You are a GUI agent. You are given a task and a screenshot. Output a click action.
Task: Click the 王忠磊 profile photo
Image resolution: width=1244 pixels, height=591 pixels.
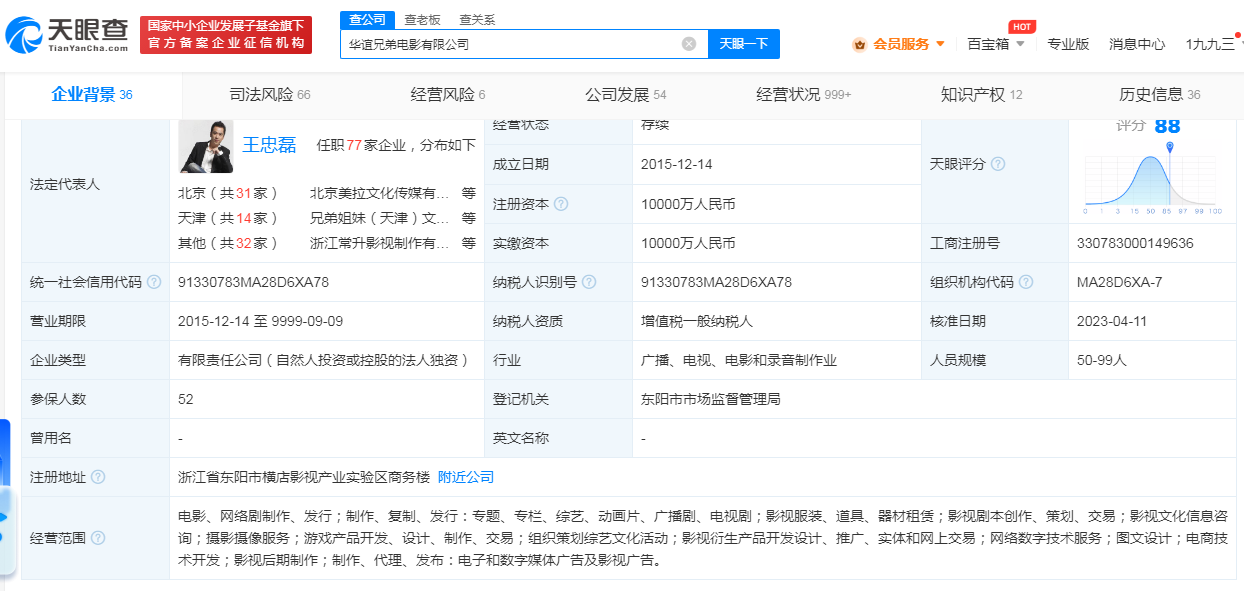206,146
